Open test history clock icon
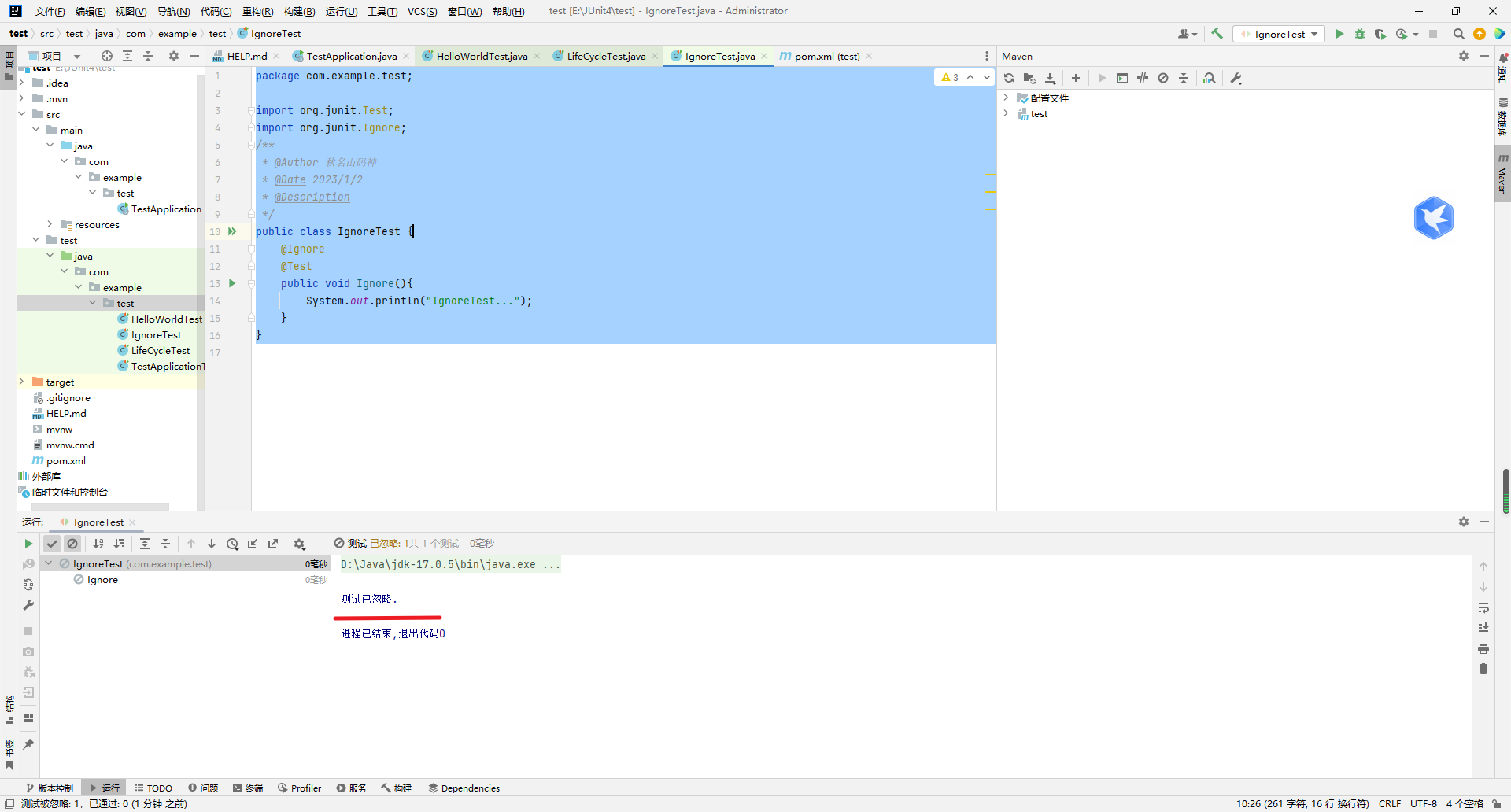1511x812 pixels. (x=232, y=544)
